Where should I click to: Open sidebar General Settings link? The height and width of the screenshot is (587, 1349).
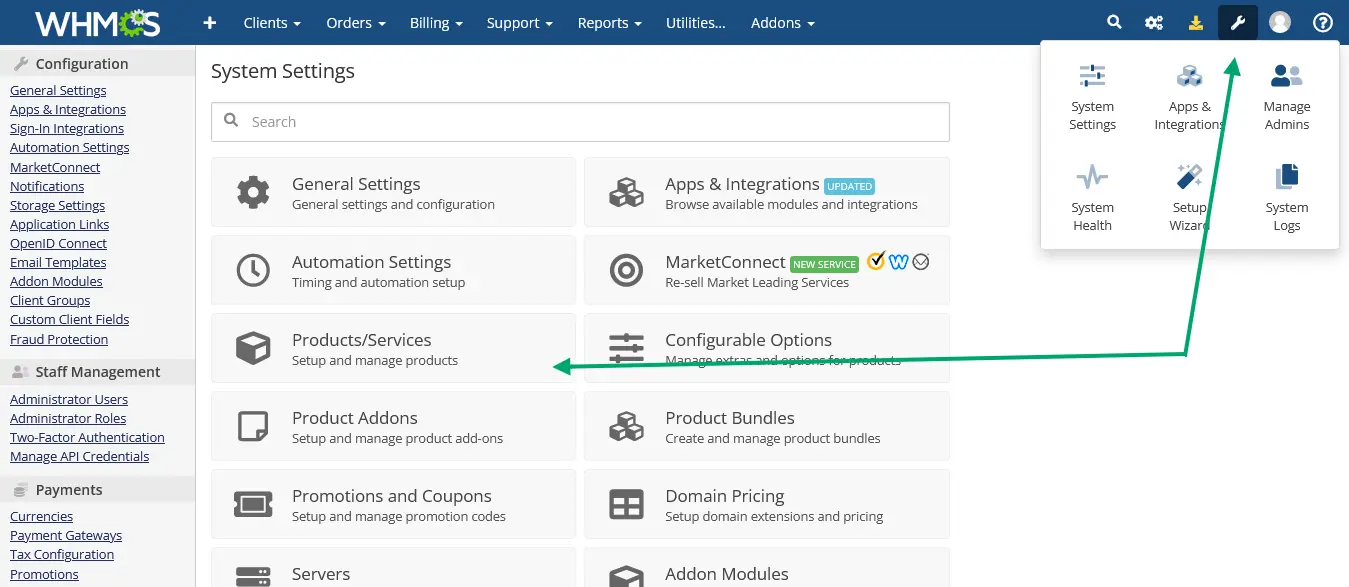point(58,91)
